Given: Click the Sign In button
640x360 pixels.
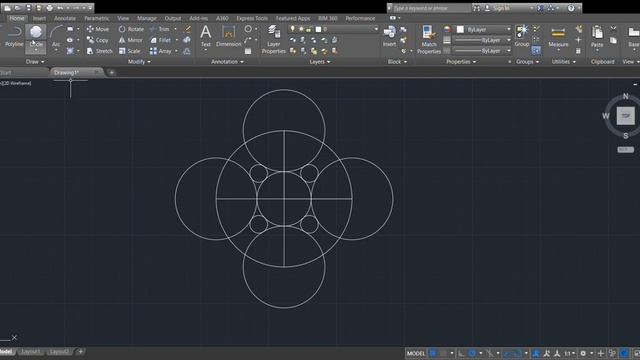Looking at the screenshot, I should coord(502,8).
